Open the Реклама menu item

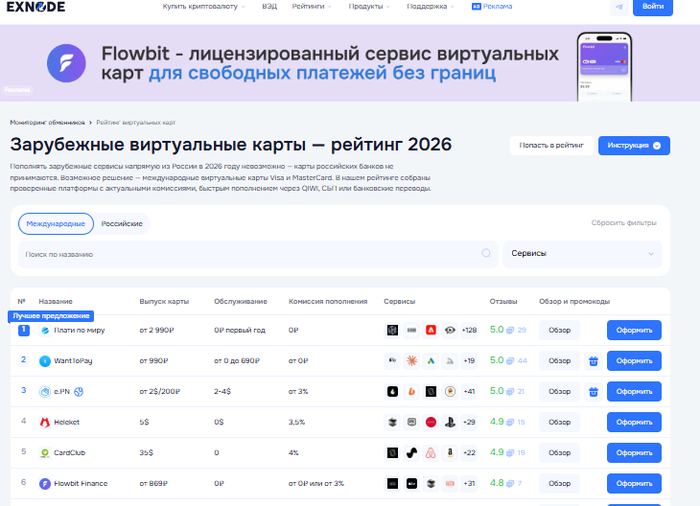[x=491, y=7]
